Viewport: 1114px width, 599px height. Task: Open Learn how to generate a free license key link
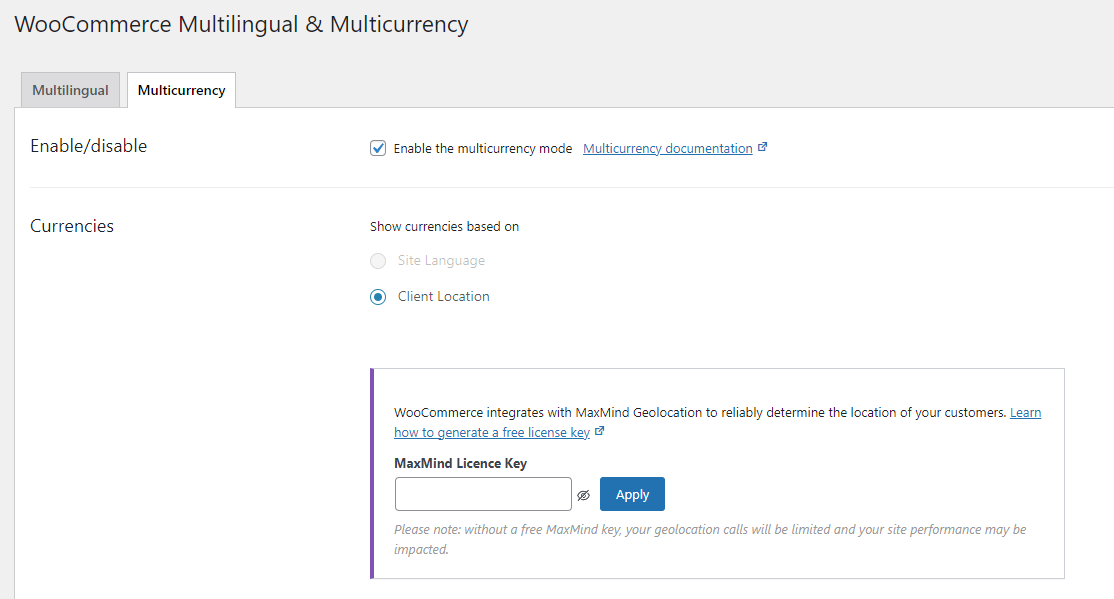pyautogui.click(x=492, y=432)
